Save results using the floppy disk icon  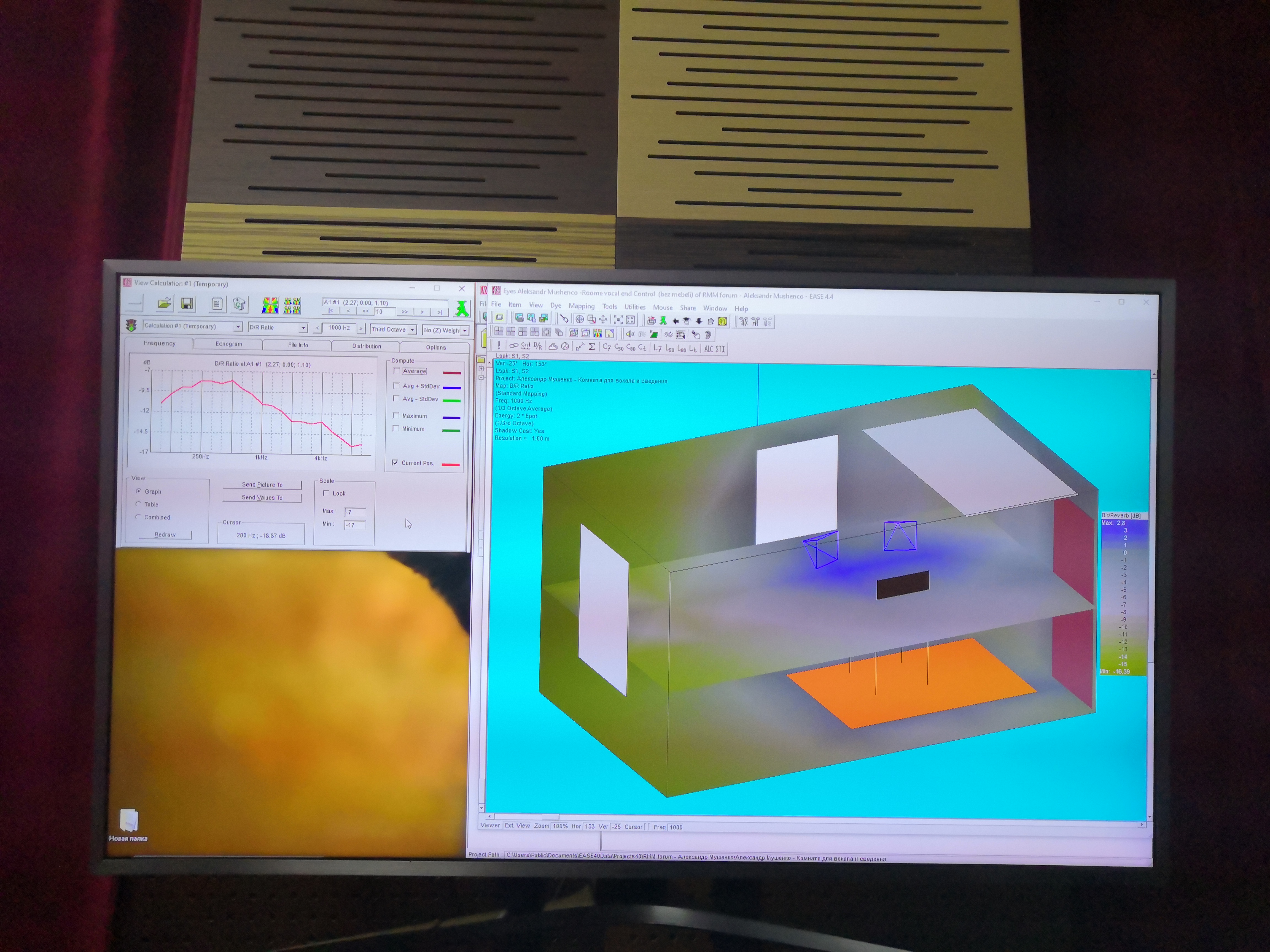(x=187, y=304)
